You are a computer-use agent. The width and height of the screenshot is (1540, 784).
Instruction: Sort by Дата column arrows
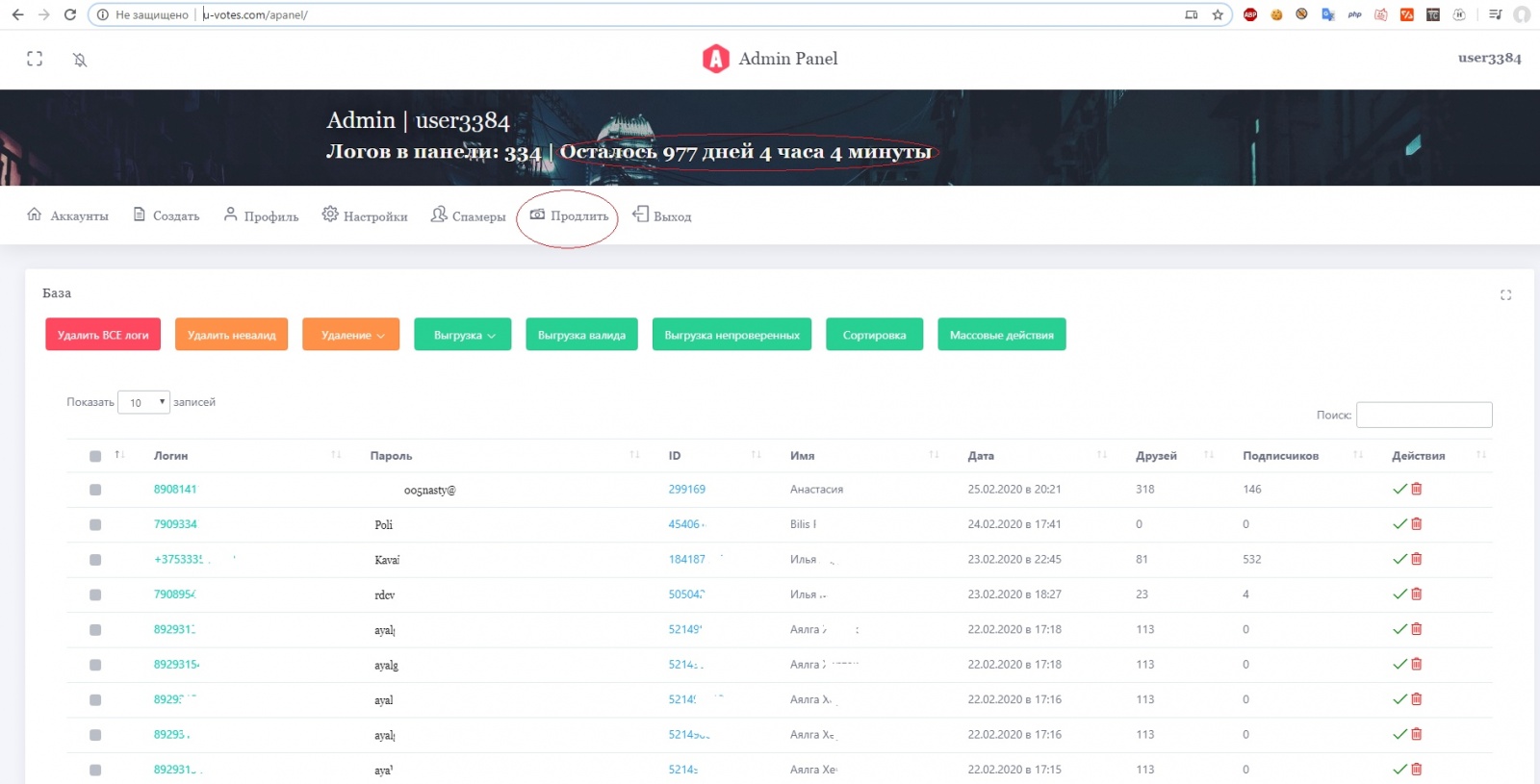click(1102, 455)
